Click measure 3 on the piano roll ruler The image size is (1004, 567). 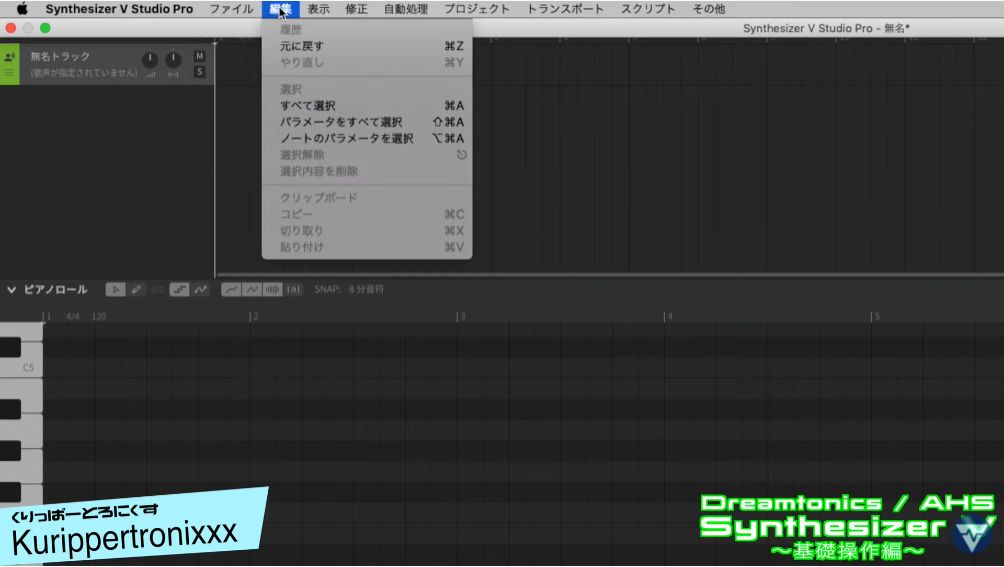coord(462,317)
